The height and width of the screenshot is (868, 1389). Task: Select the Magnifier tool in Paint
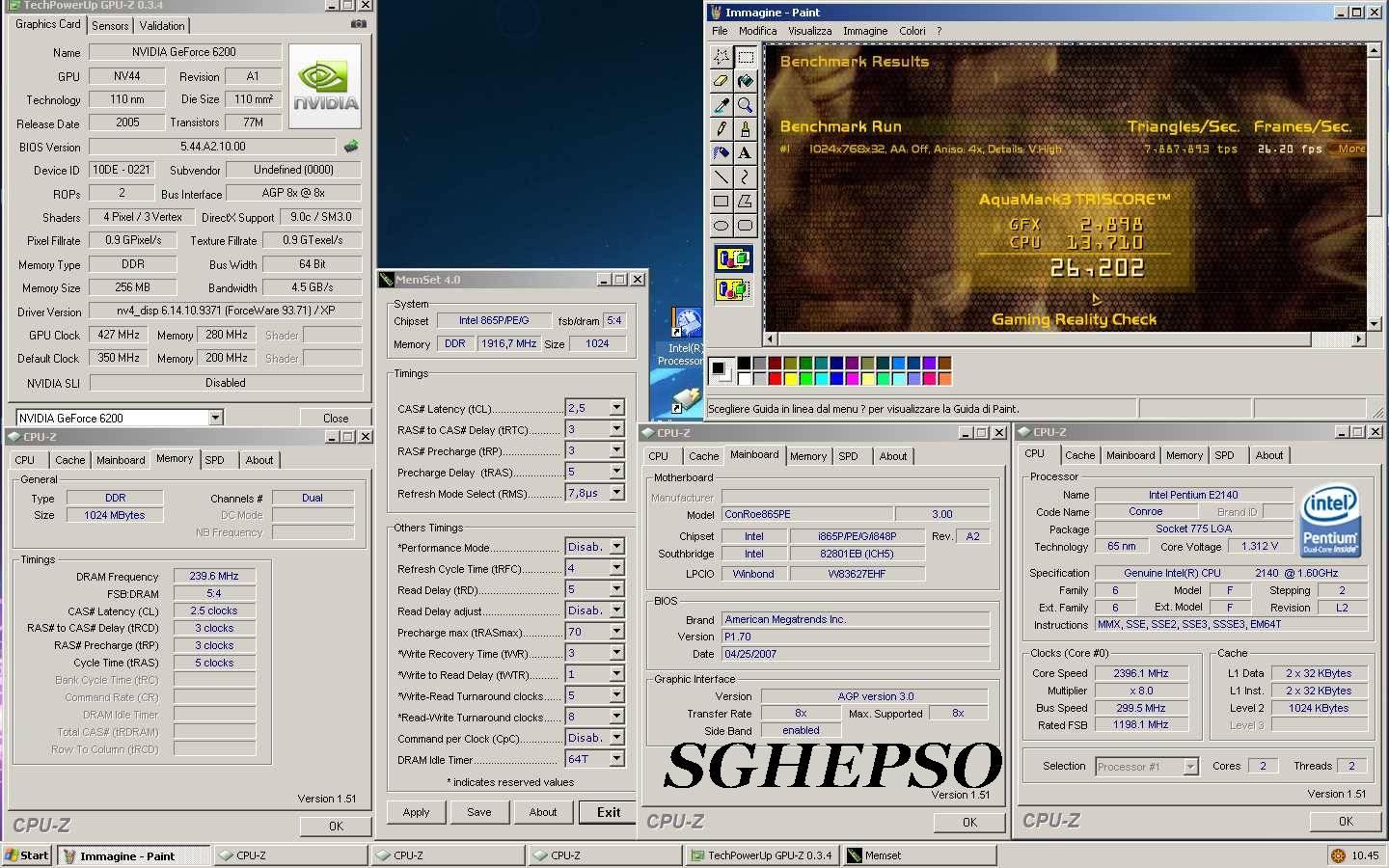745,105
